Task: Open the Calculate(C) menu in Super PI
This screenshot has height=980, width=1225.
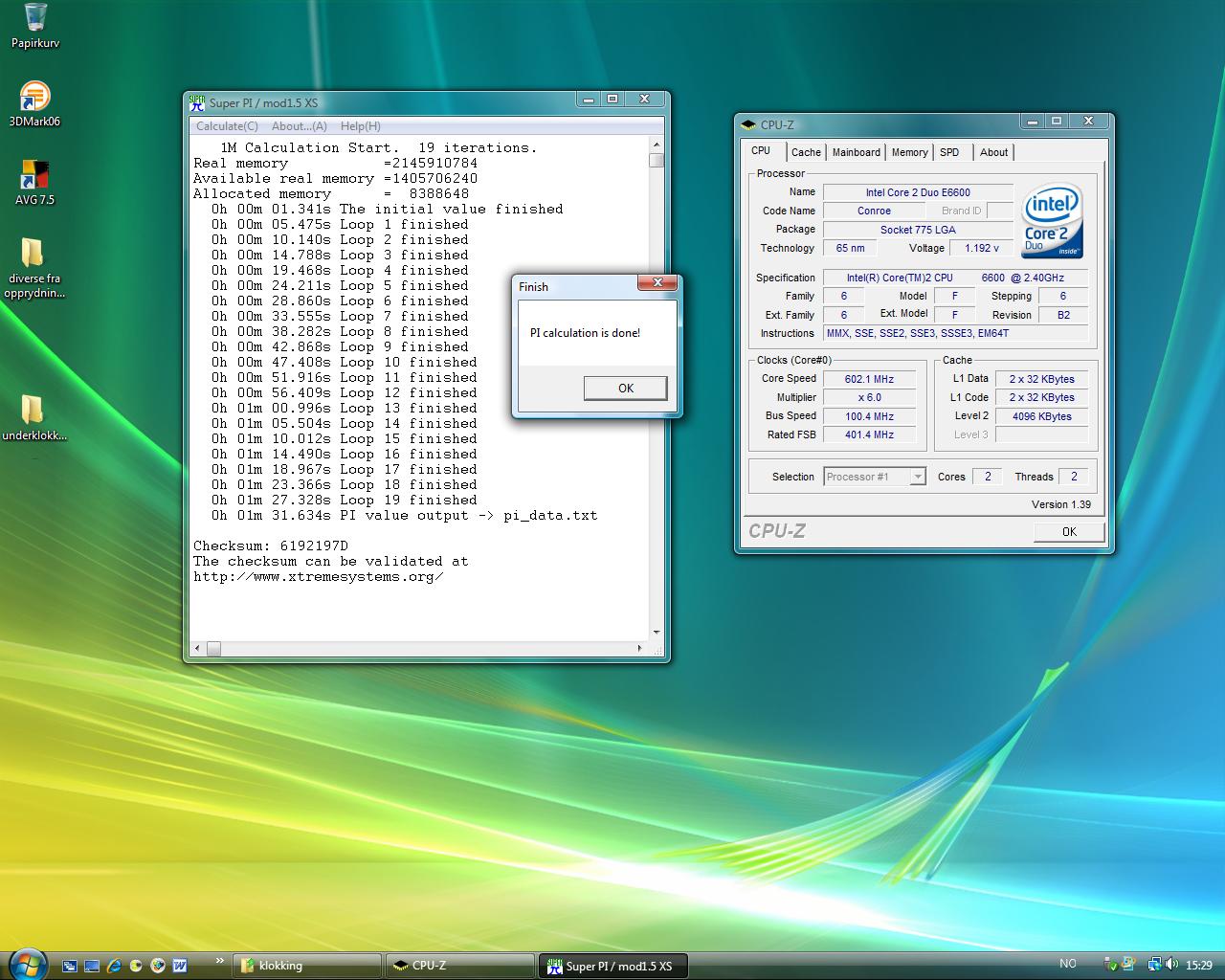Action: pos(227,126)
